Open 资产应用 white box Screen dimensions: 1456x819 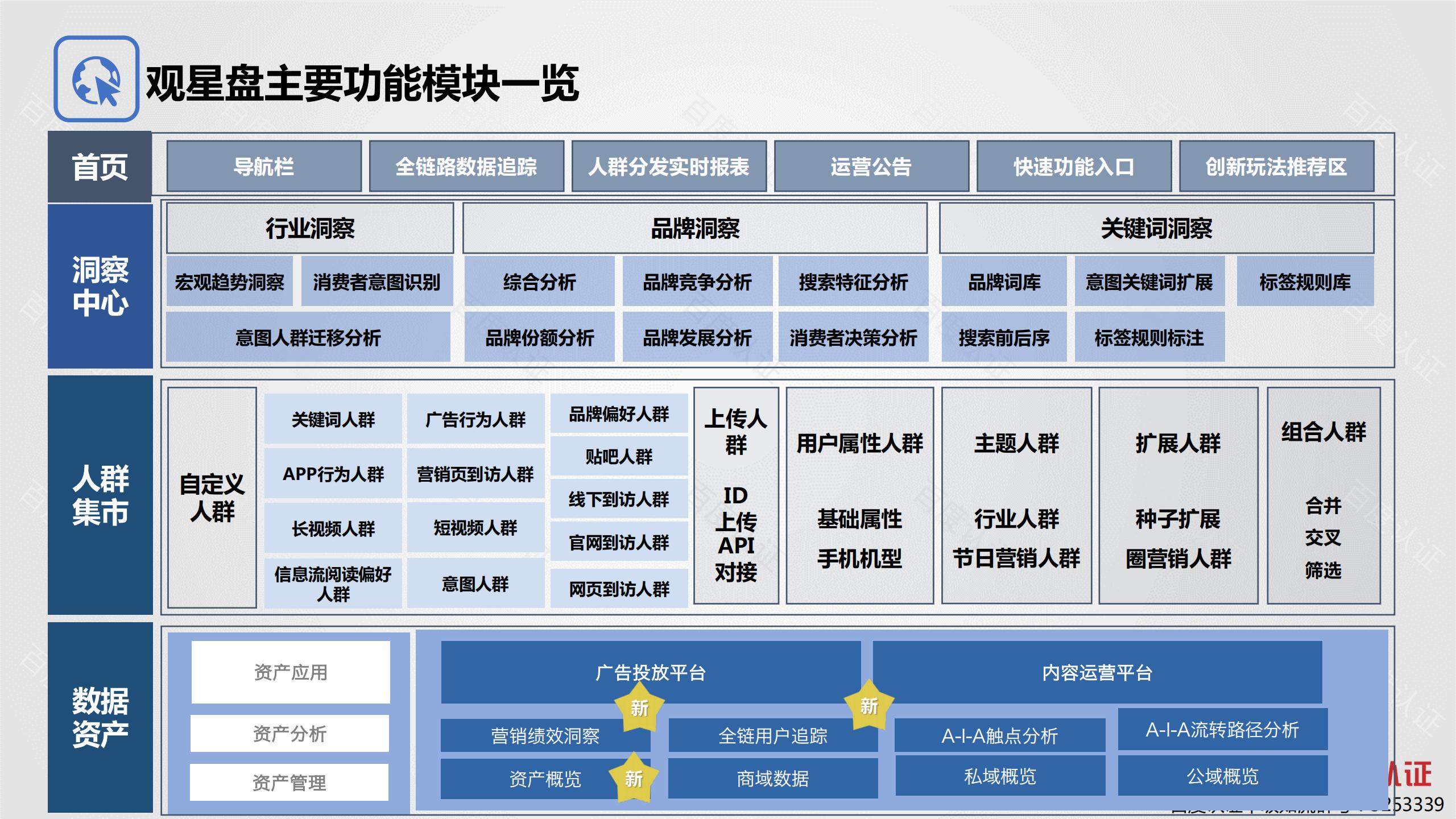click(291, 672)
